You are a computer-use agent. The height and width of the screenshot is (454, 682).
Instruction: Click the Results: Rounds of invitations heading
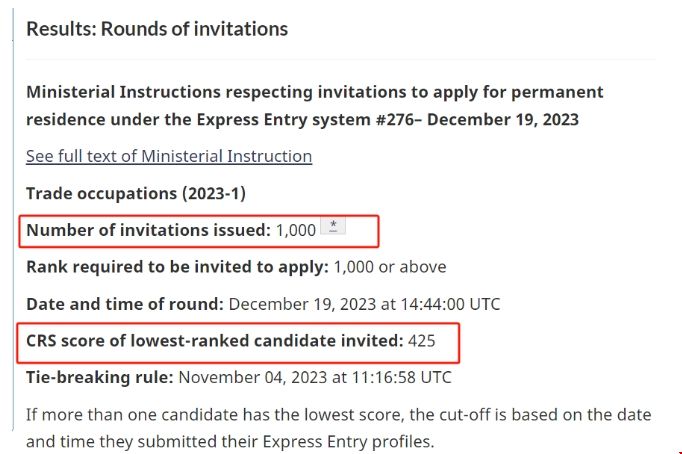tap(157, 29)
